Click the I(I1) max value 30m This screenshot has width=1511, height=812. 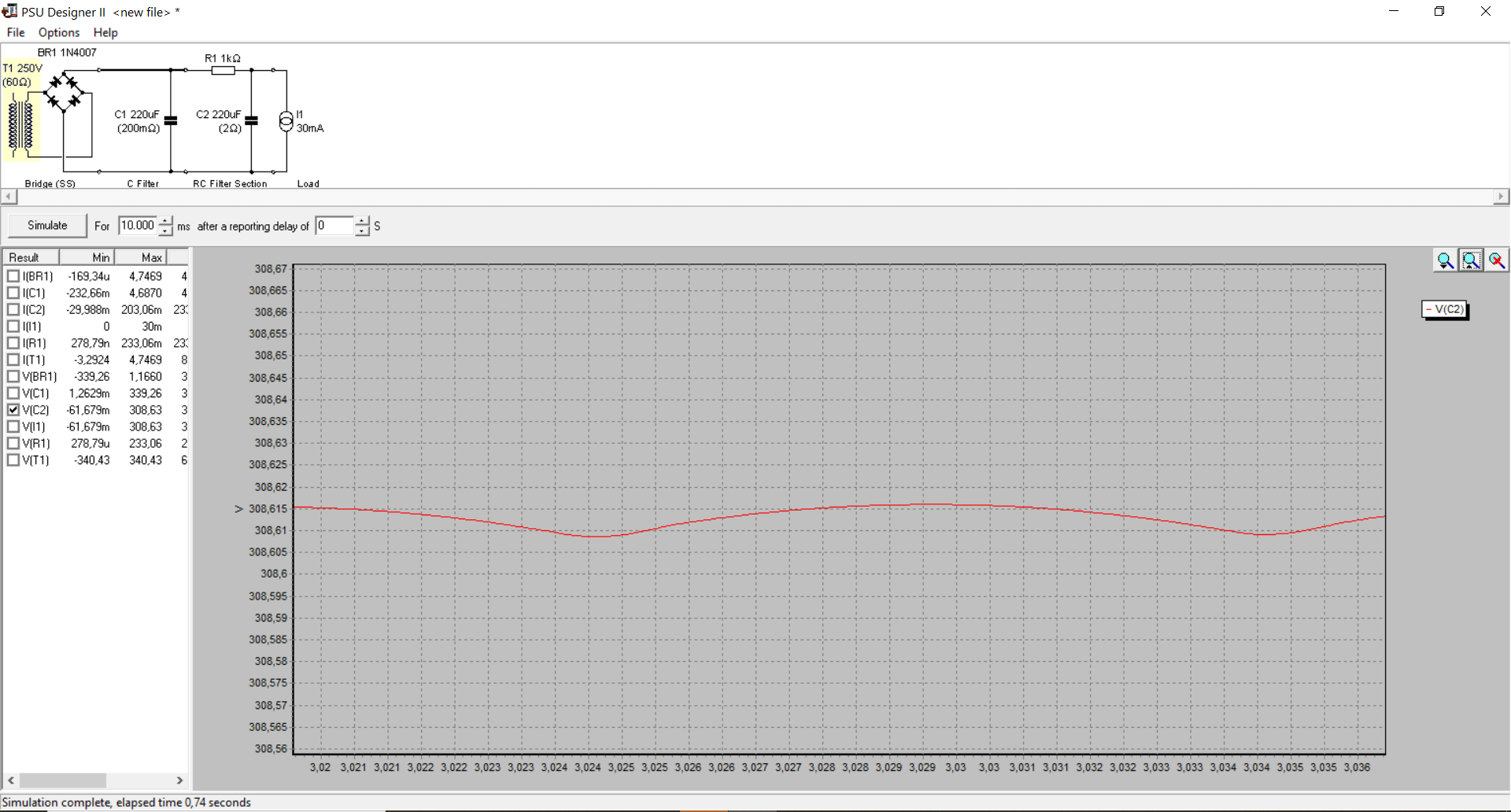[x=152, y=326]
